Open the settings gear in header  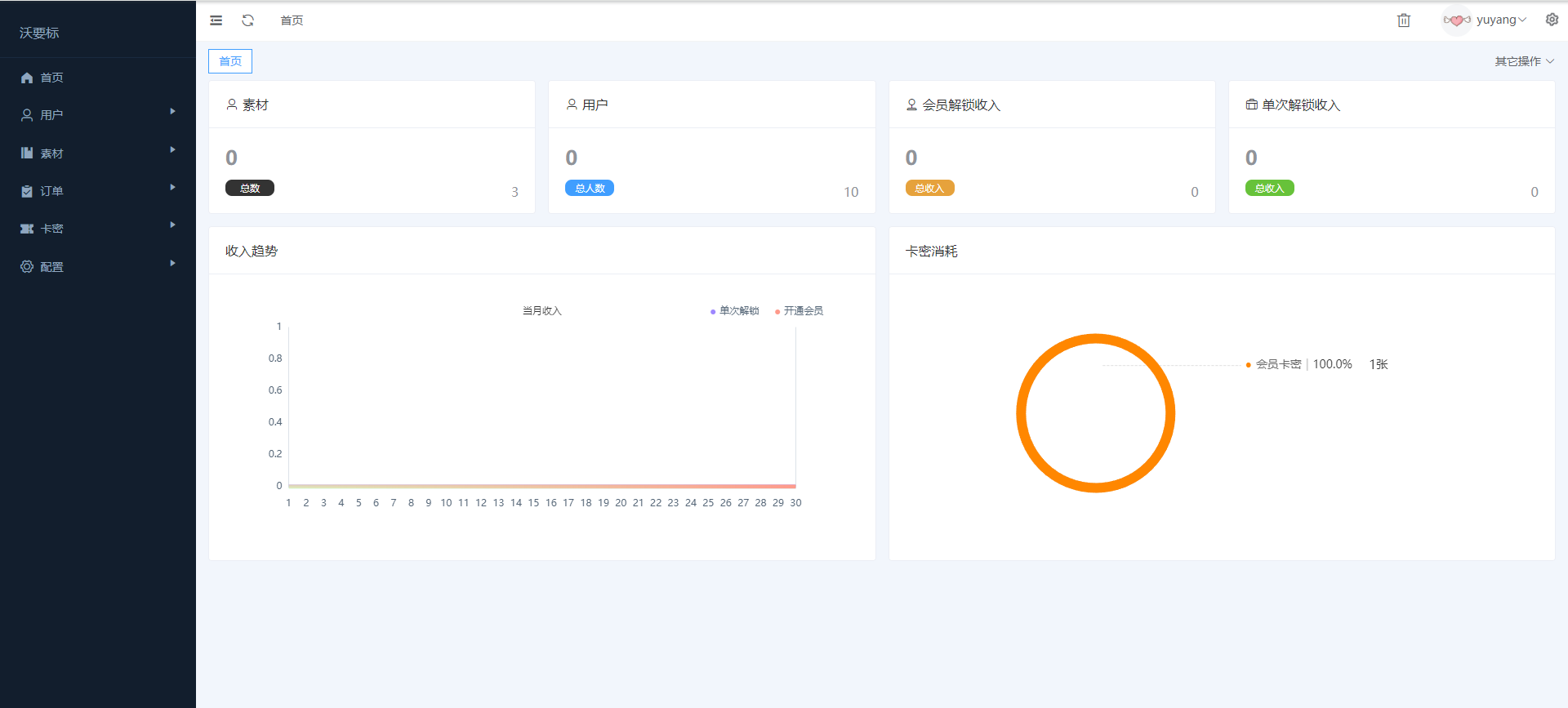(1552, 20)
